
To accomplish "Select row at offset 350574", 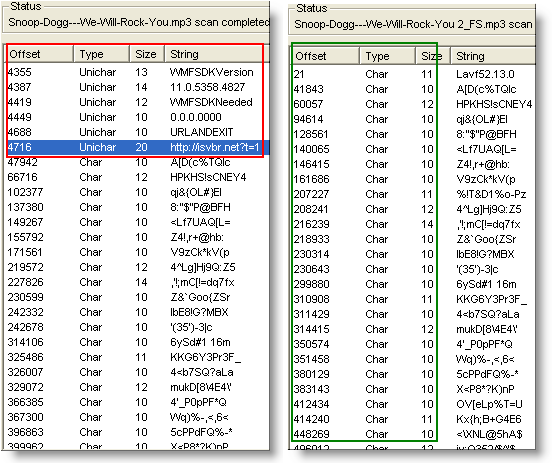I will click(x=413, y=344).
